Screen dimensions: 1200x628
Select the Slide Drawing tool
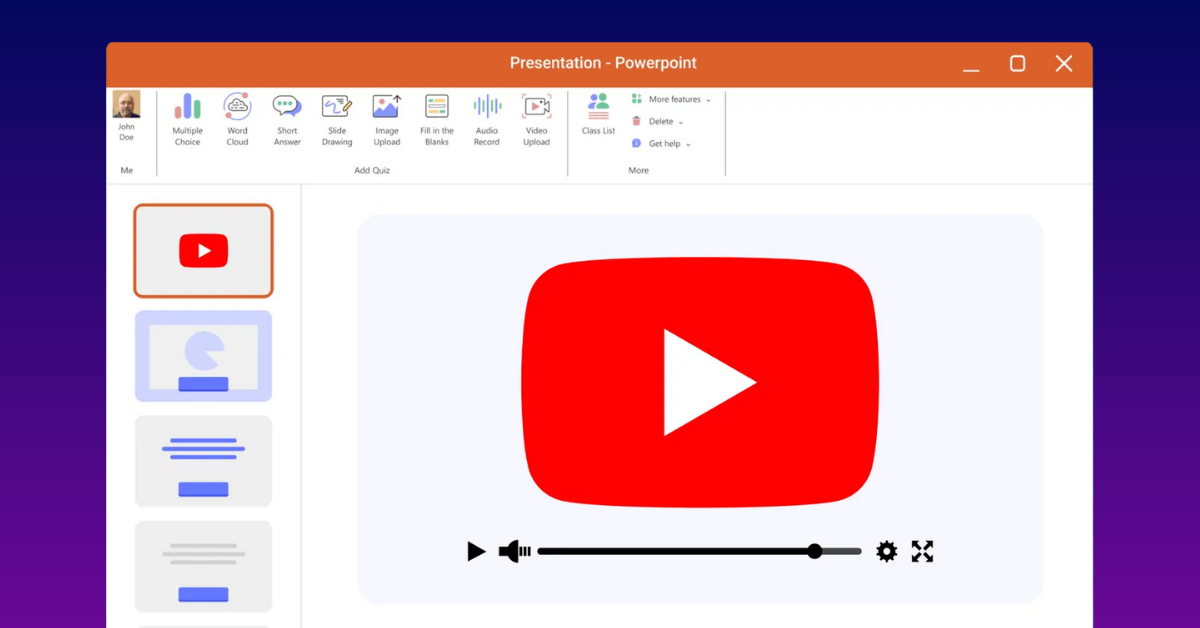337,120
